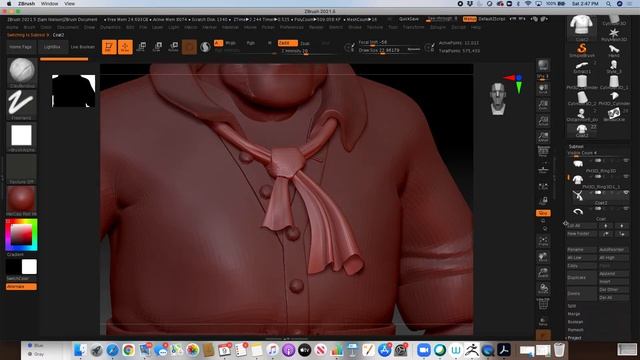Expand the Split section

click(x=572, y=306)
